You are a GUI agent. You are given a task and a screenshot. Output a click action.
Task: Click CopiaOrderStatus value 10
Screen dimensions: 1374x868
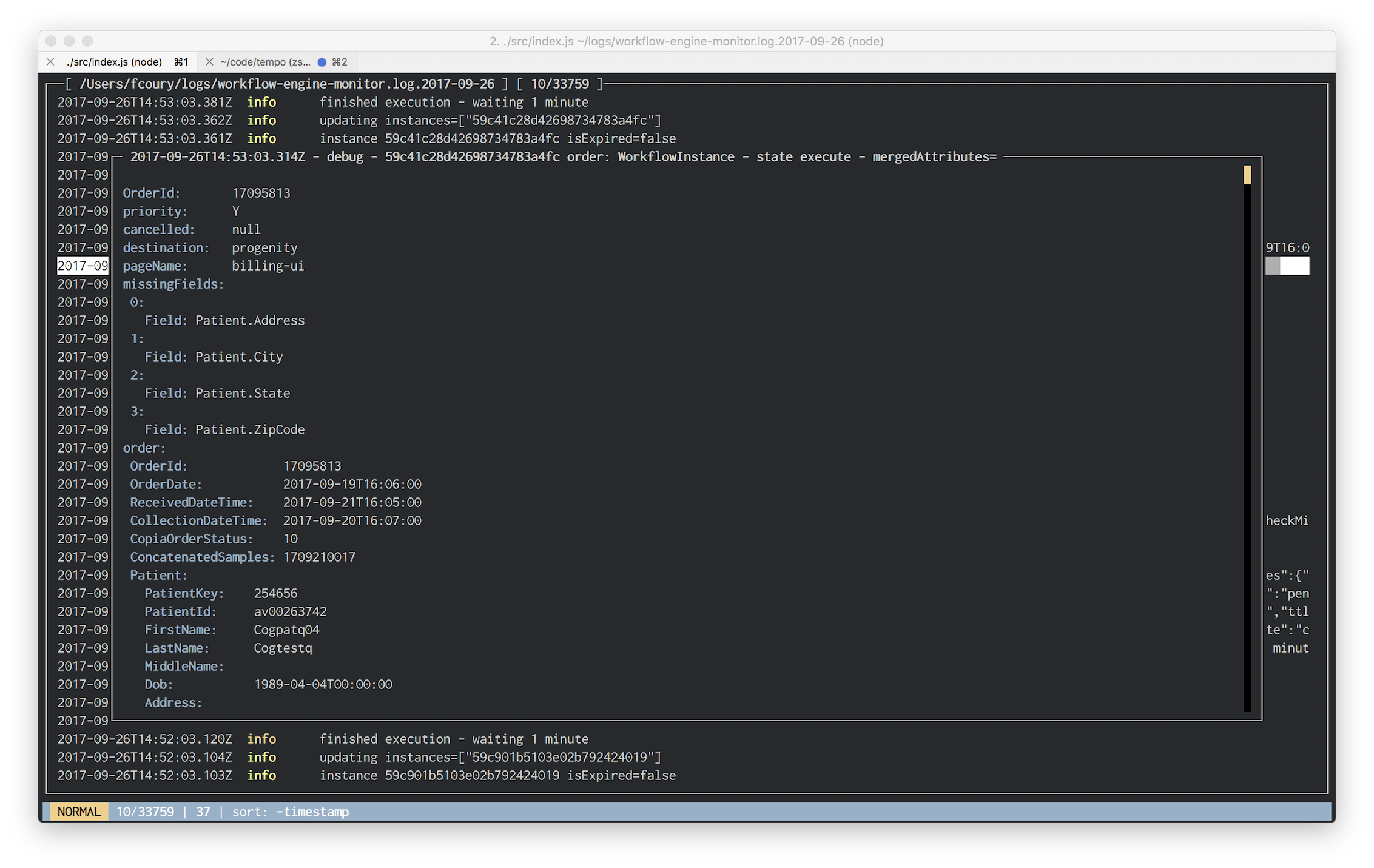coord(291,539)
